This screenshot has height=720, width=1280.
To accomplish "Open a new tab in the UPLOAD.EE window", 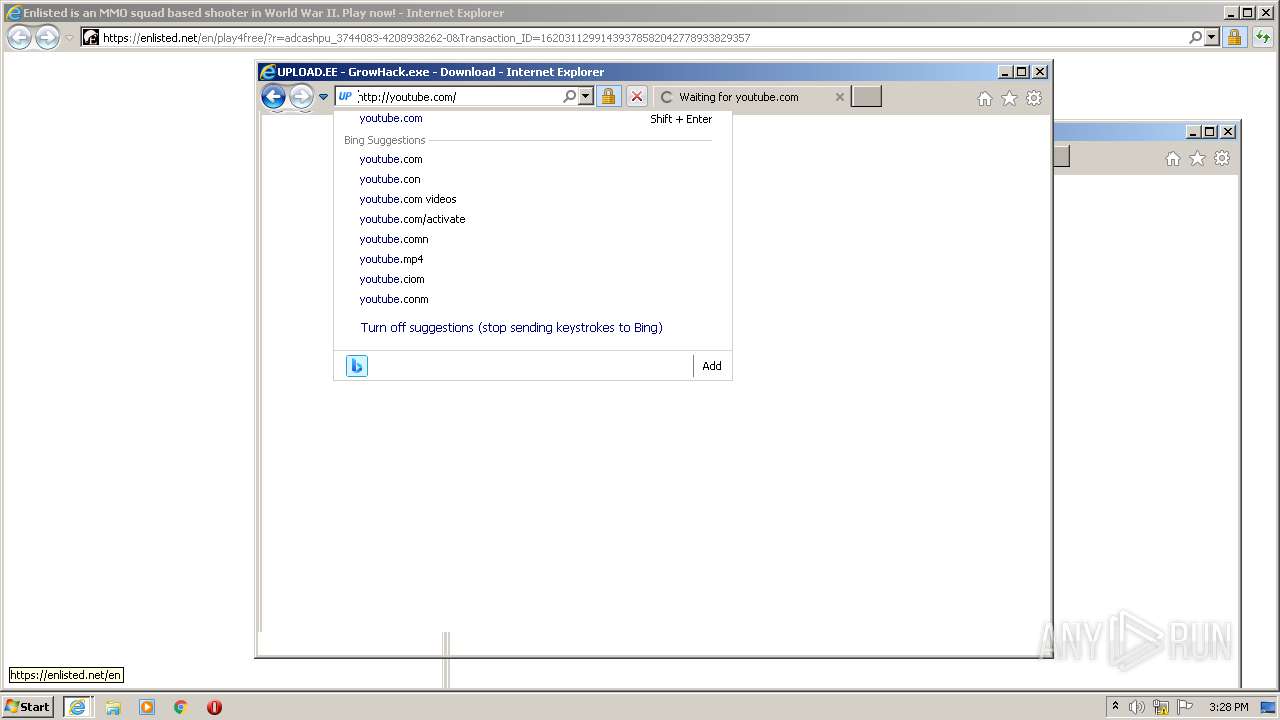I will click(x=866, y=97).
